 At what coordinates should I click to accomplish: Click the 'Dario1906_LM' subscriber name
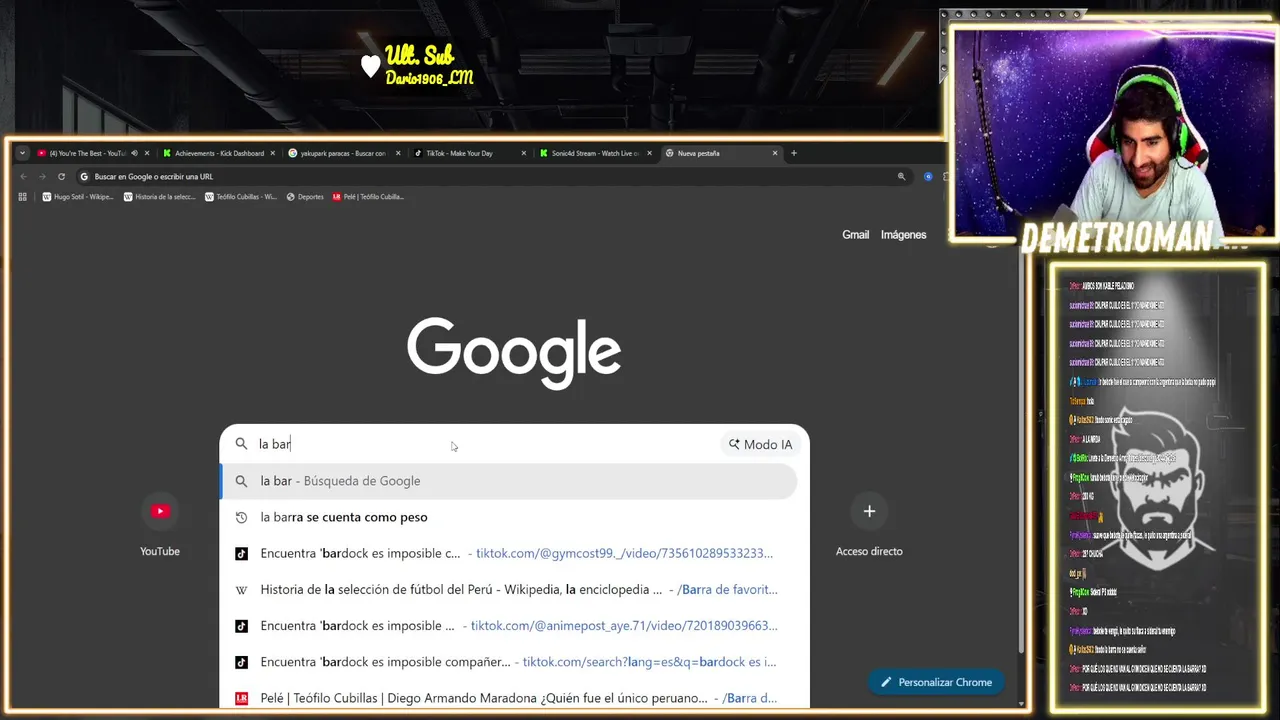click(430, 77)
